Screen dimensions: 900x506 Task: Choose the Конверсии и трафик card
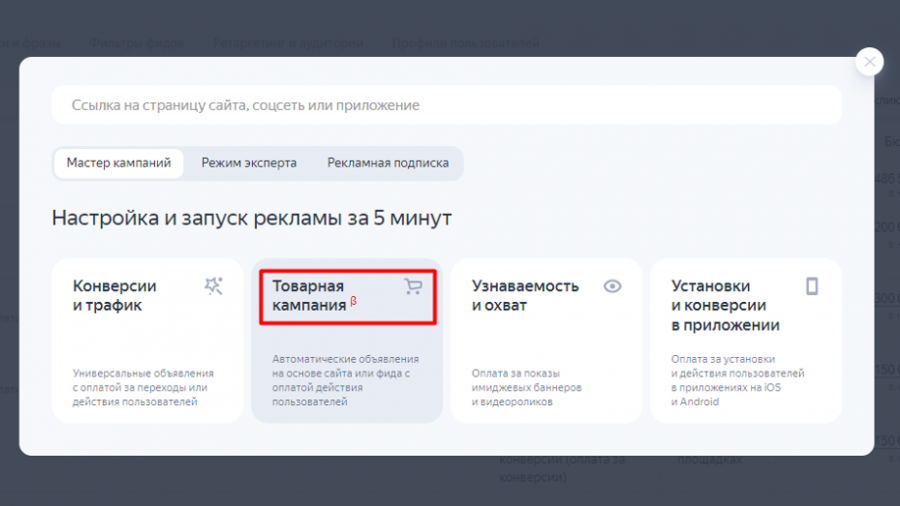[148, 341]
